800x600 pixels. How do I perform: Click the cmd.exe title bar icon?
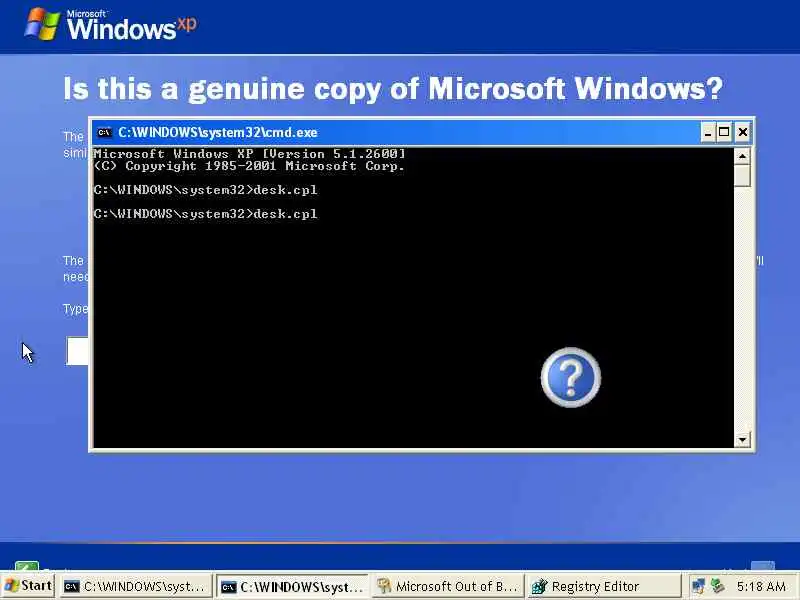pos(104,133)
